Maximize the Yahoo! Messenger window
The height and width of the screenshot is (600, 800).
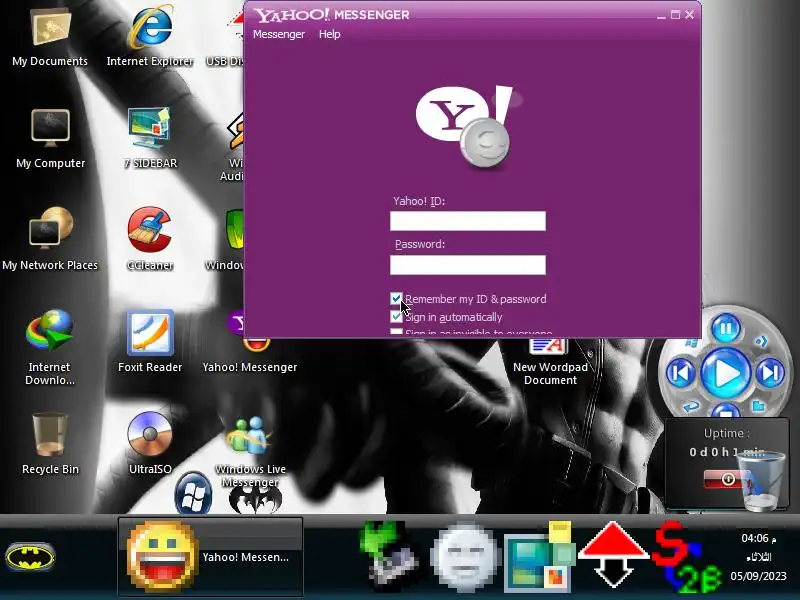coord(676,15)
